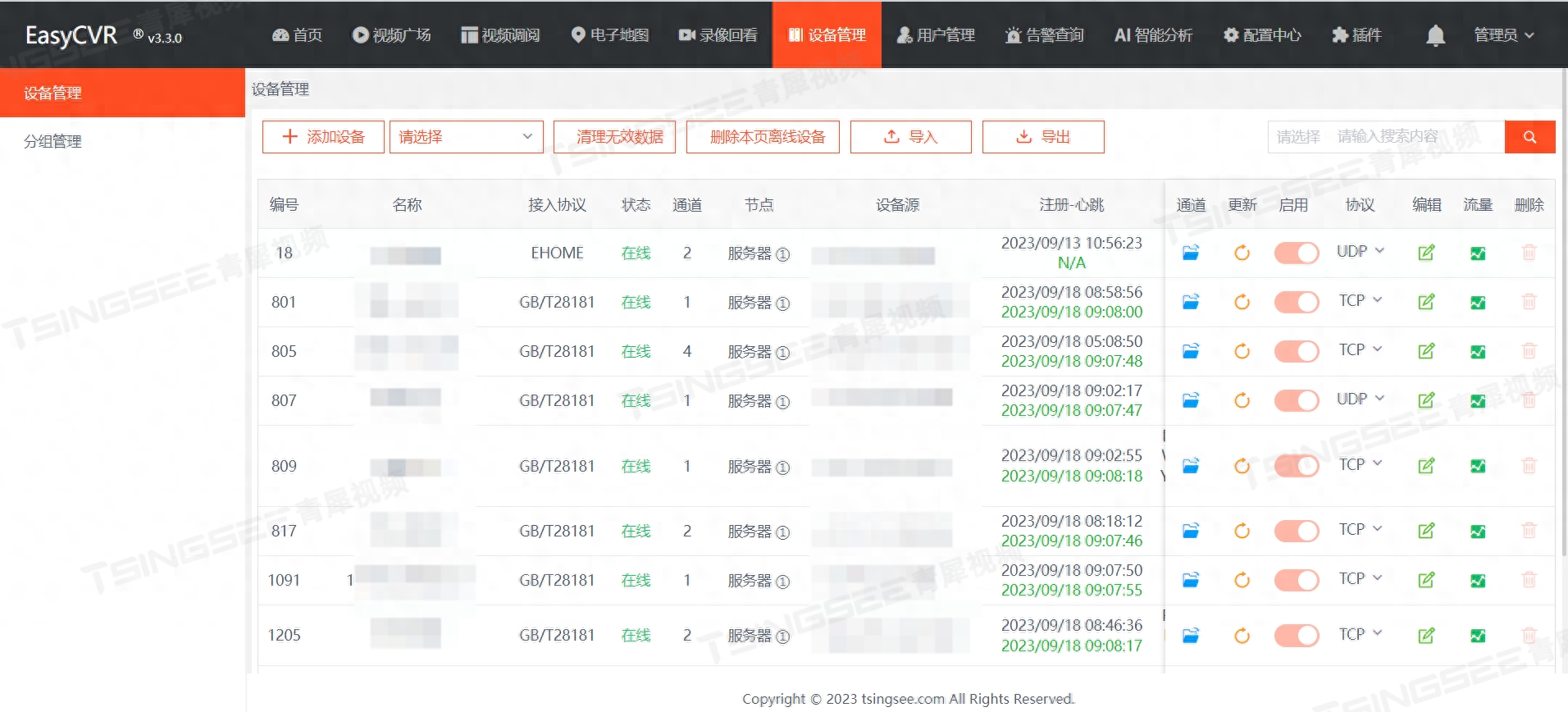Refresh device 18 with update icon
1568x712 pixels.
(1242, 253)
